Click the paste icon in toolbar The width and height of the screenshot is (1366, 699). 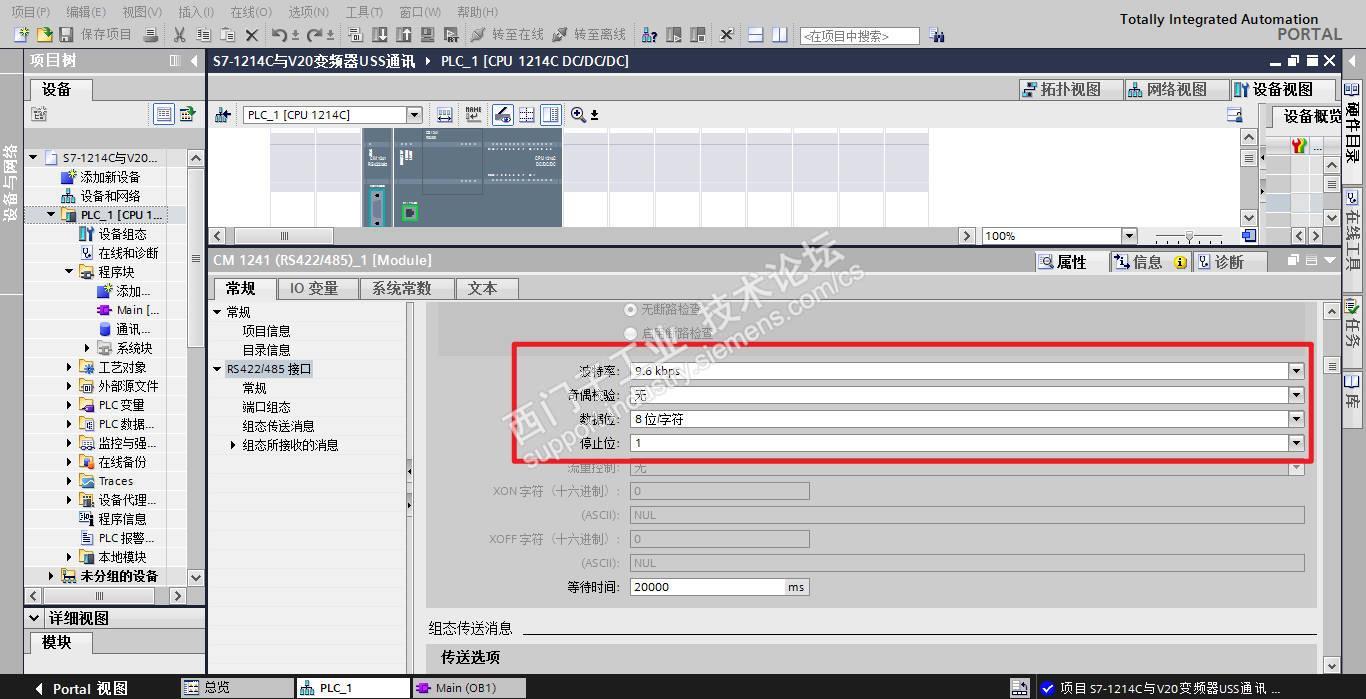[227, 35]
